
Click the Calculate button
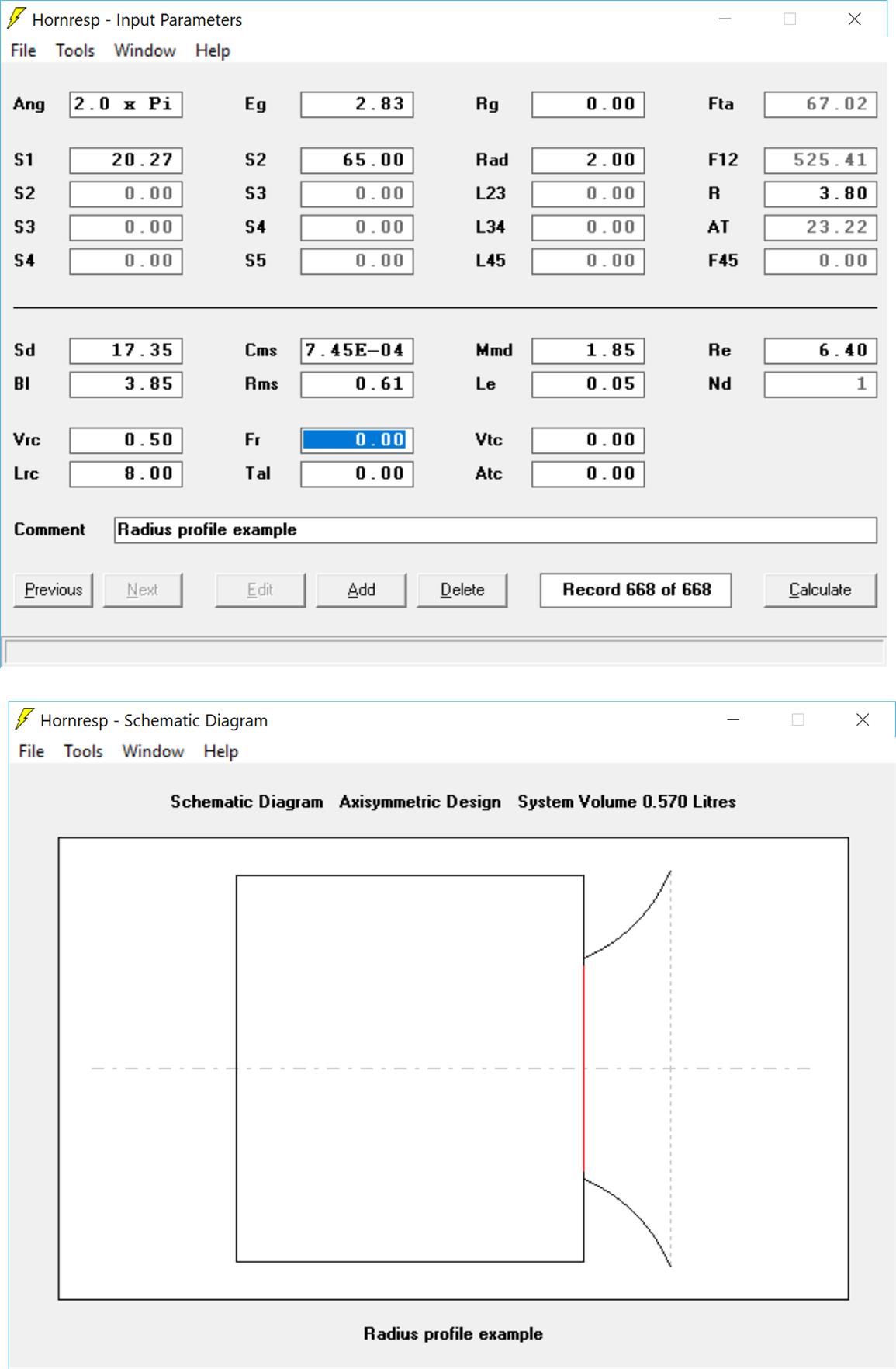820,590
